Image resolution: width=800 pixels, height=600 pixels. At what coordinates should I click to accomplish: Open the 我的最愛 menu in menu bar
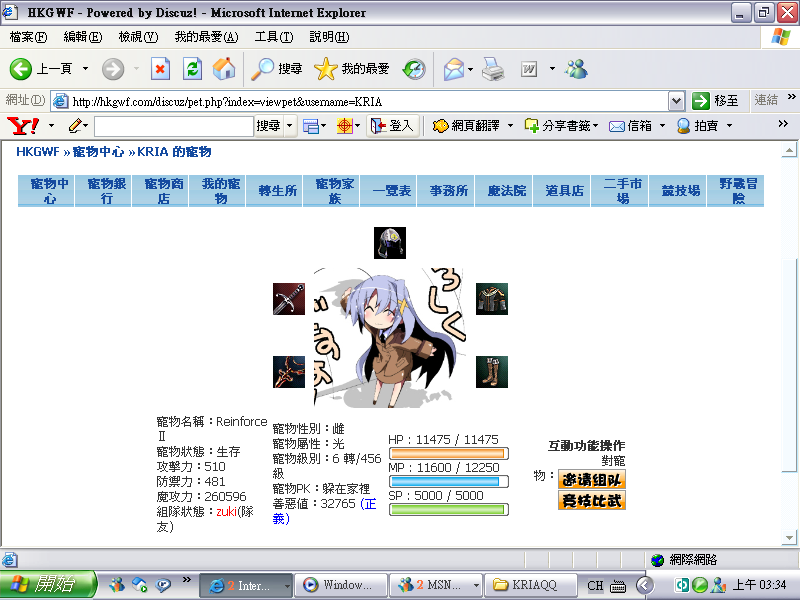[x=206, y=37]
